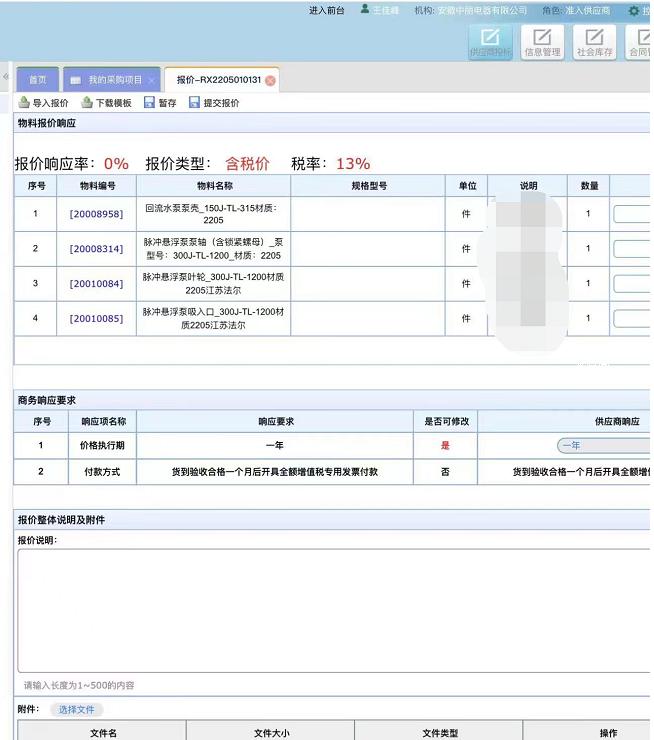Collapse the left sidebar with the double arrow
The height and width of the screenshot is (740, 654).
(x=6, y=77)
